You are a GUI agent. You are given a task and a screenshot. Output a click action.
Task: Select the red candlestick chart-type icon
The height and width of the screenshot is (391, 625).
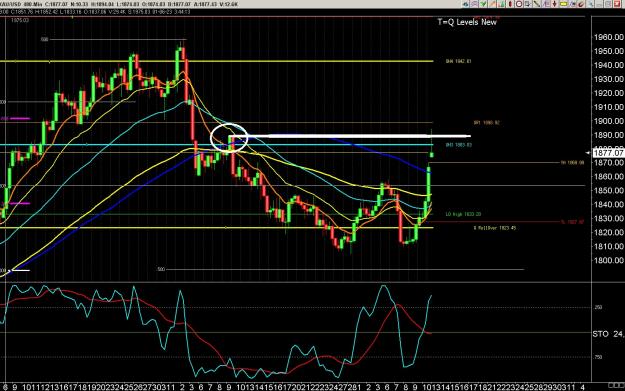[x=510, y=4]
